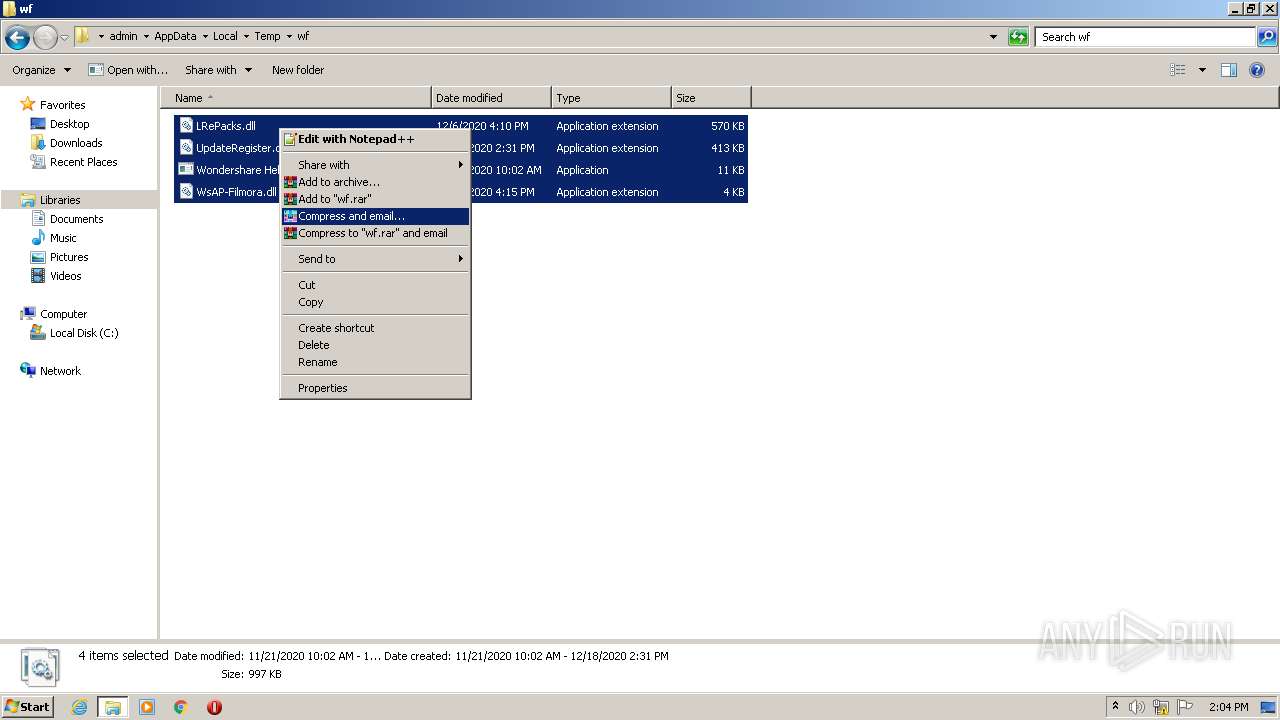Sort by Size column header
The image size is (1280, 720).
(711, 98)
